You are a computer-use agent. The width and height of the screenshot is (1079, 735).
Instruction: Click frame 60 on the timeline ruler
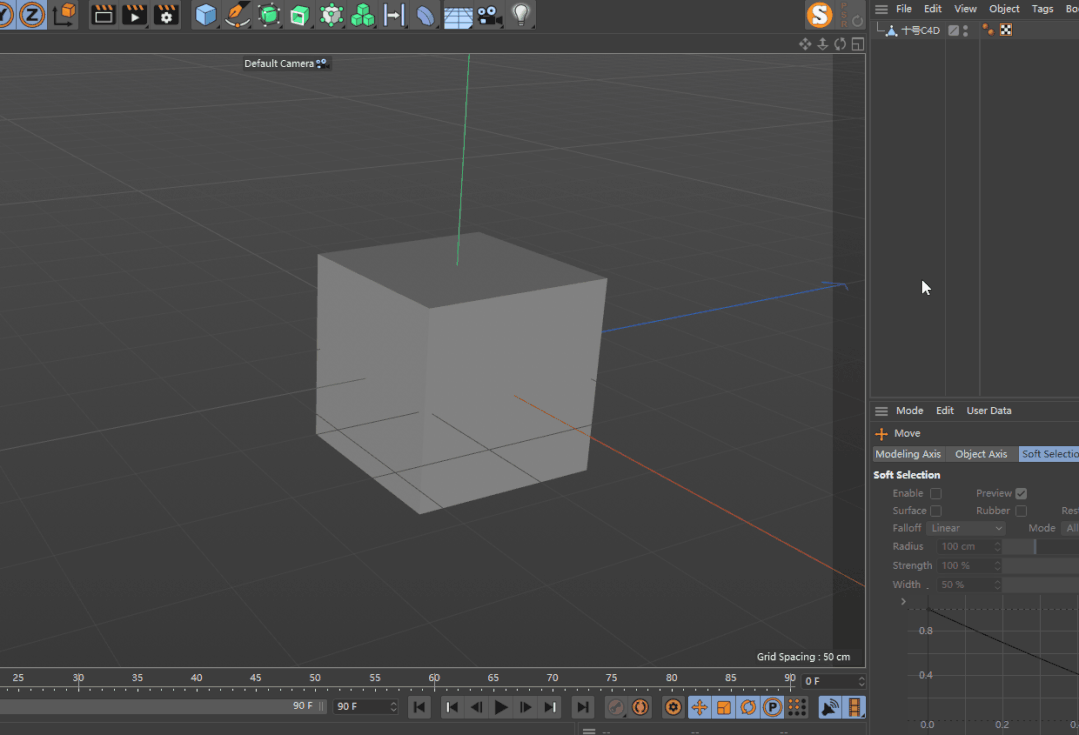tap(434, 679)
